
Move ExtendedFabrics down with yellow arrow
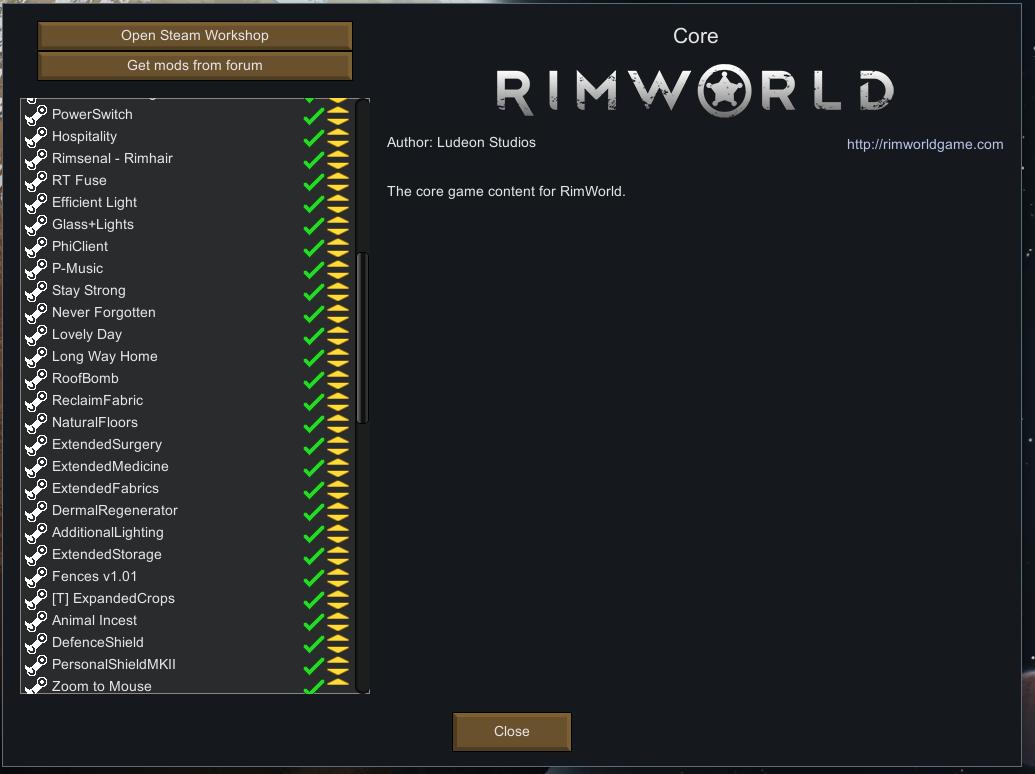tap(338, 494)
